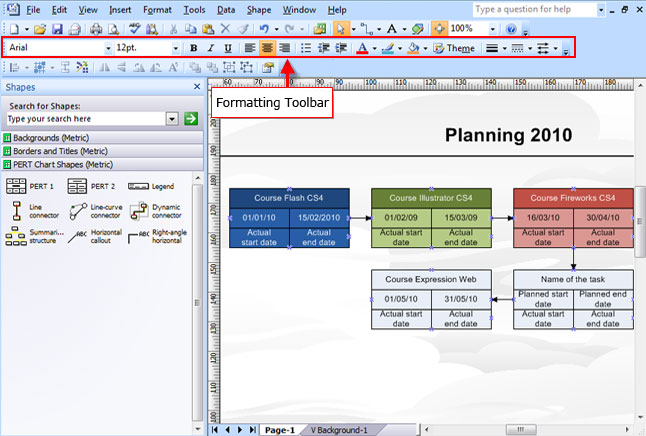Click the Ungroup shapes icon
Image resolution: width=646 pixels, height=436 pixels.
coord(246,67)
